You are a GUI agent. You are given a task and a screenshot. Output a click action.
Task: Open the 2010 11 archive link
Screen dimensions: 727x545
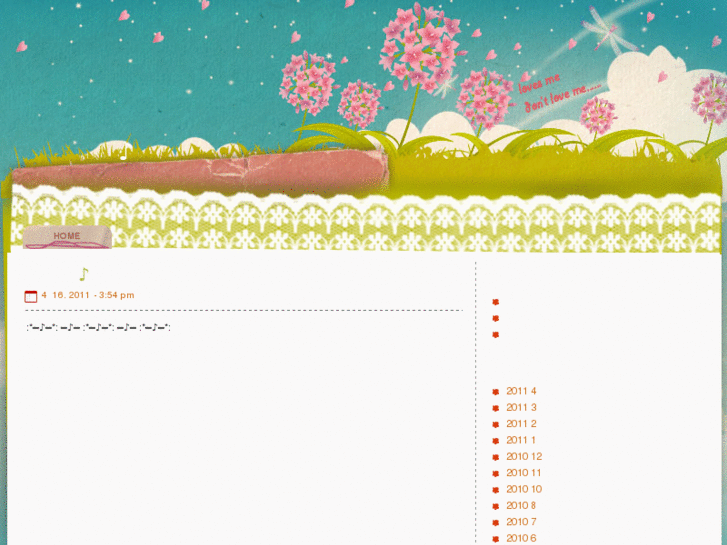(523, 473)
